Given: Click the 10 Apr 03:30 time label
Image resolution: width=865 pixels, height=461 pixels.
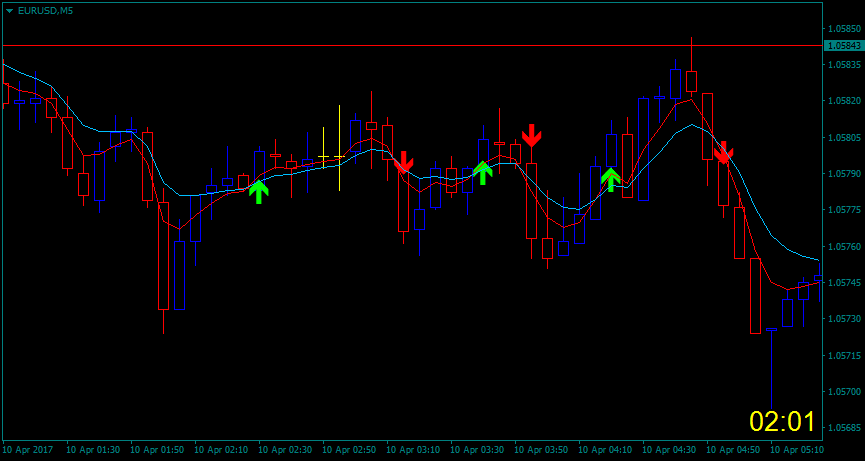Looking at the screenshot, I should (x=477, y=450).
